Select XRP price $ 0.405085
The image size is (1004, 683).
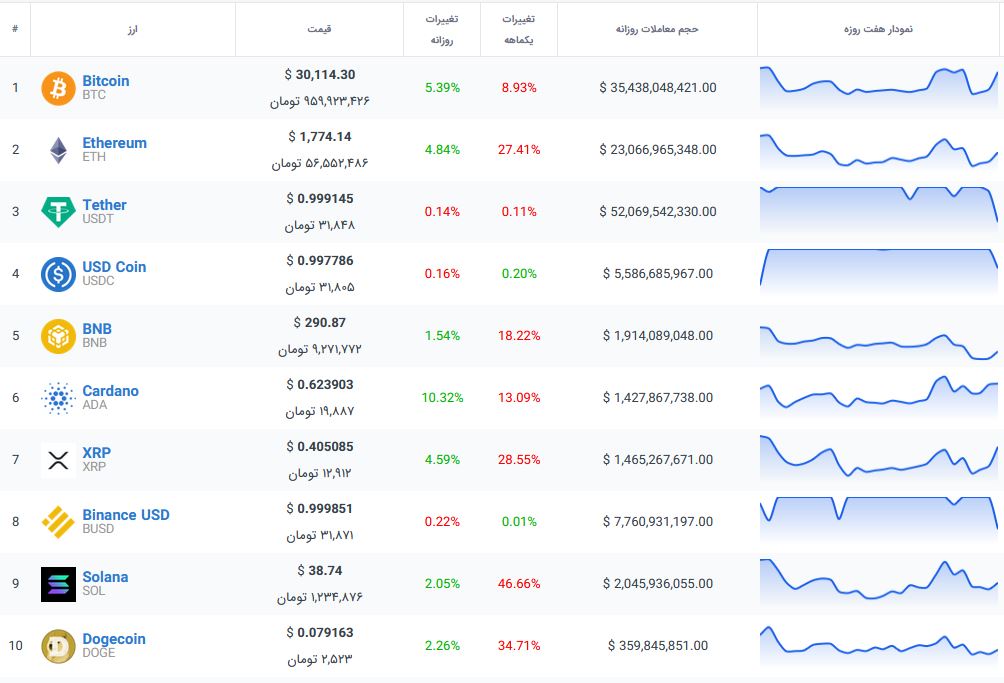click(x=320, y=447)
